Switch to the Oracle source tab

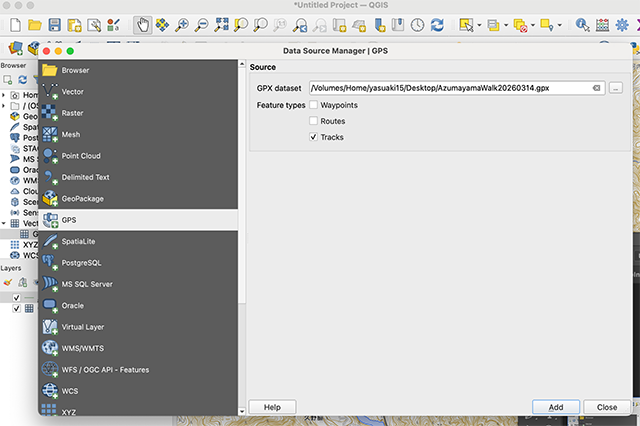(x=138, y=306)
